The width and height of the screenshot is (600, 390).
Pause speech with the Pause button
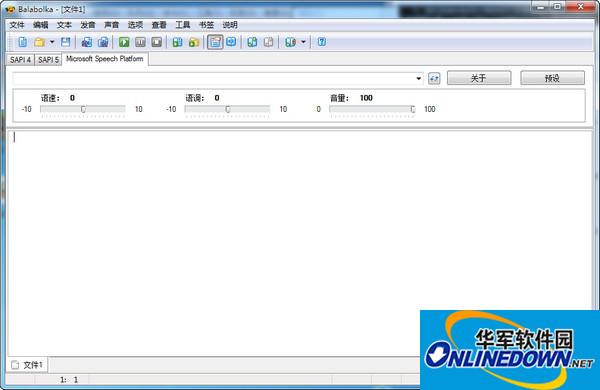[x=140, y=42]
